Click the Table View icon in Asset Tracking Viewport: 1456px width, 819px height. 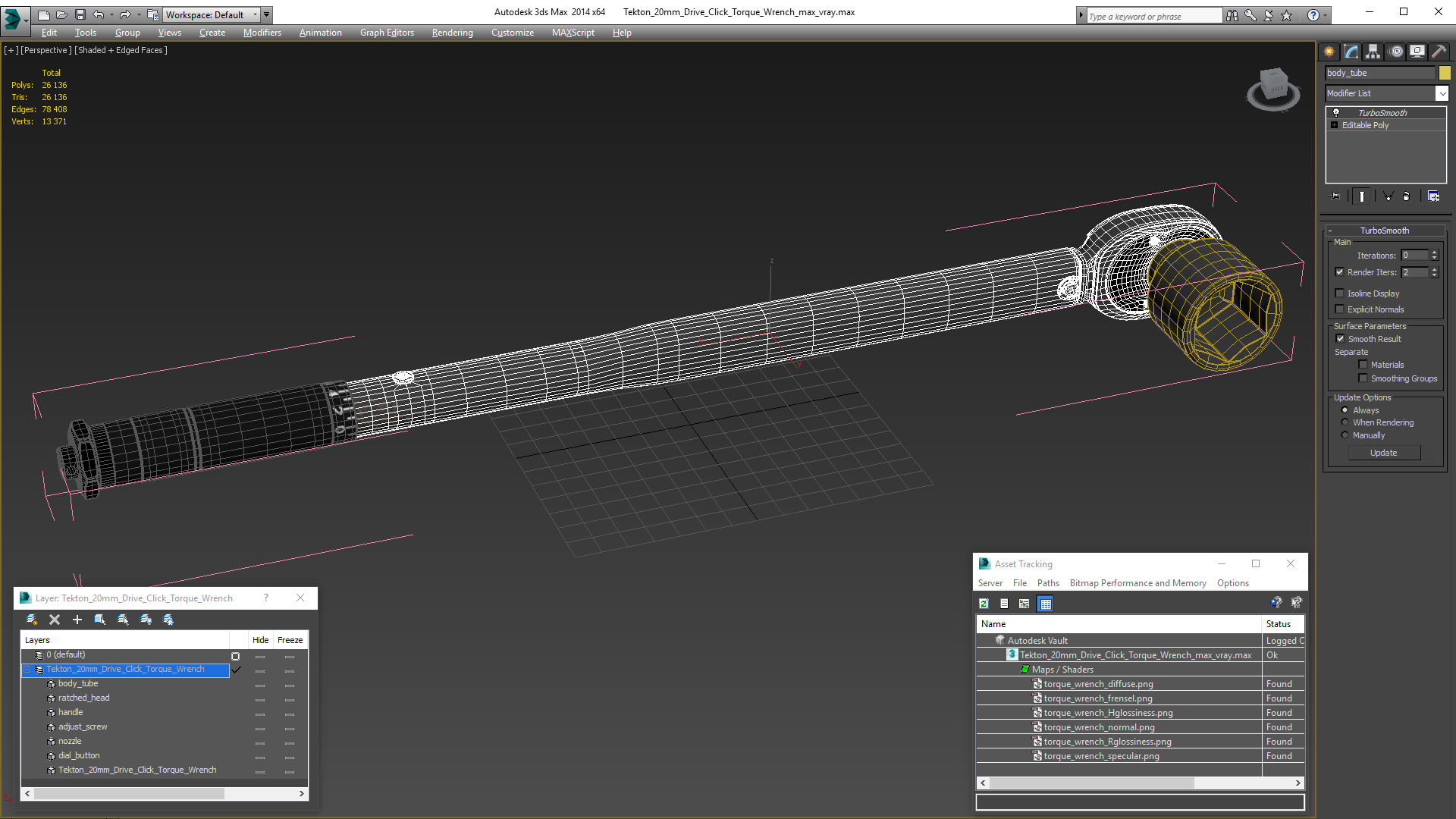click(1046, 604)
